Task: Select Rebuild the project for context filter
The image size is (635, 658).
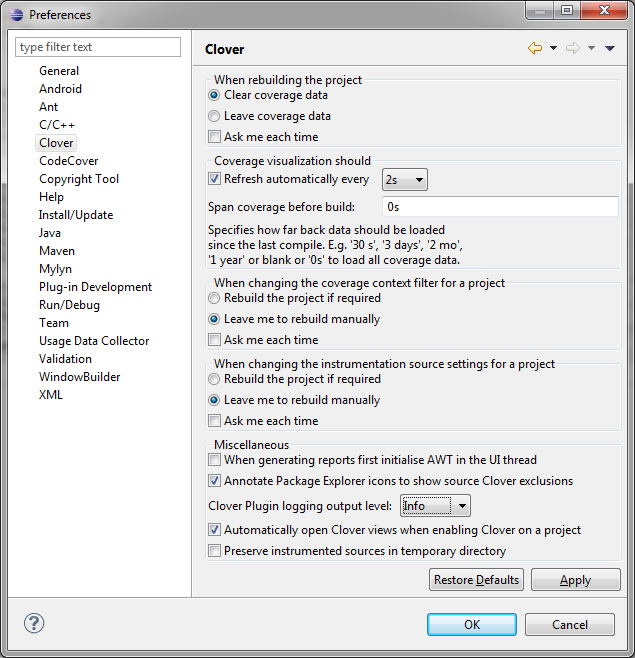Action: tap(214, 298)
